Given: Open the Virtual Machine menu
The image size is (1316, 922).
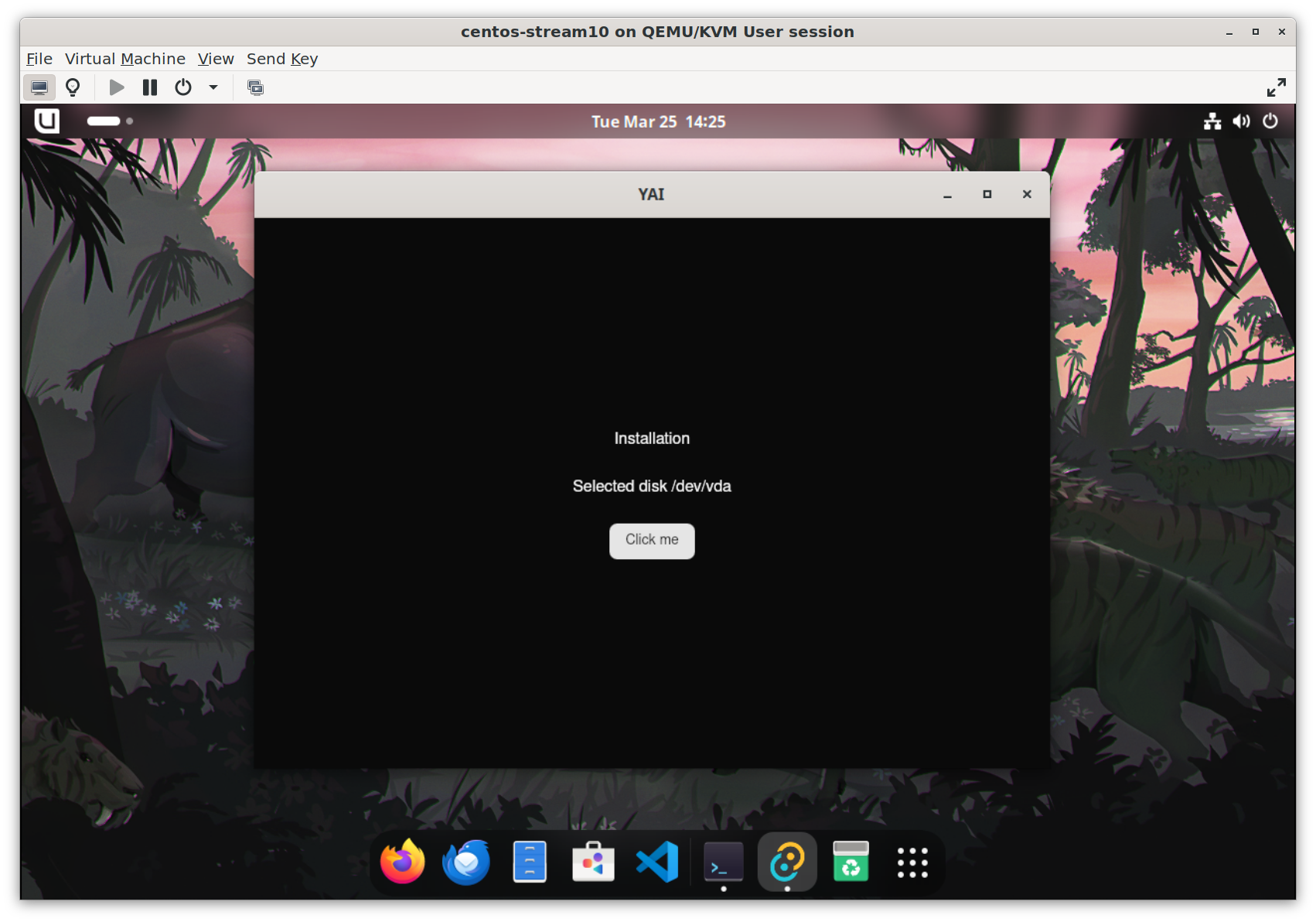Looking at the screenshot, I should (x=125, y=59).
